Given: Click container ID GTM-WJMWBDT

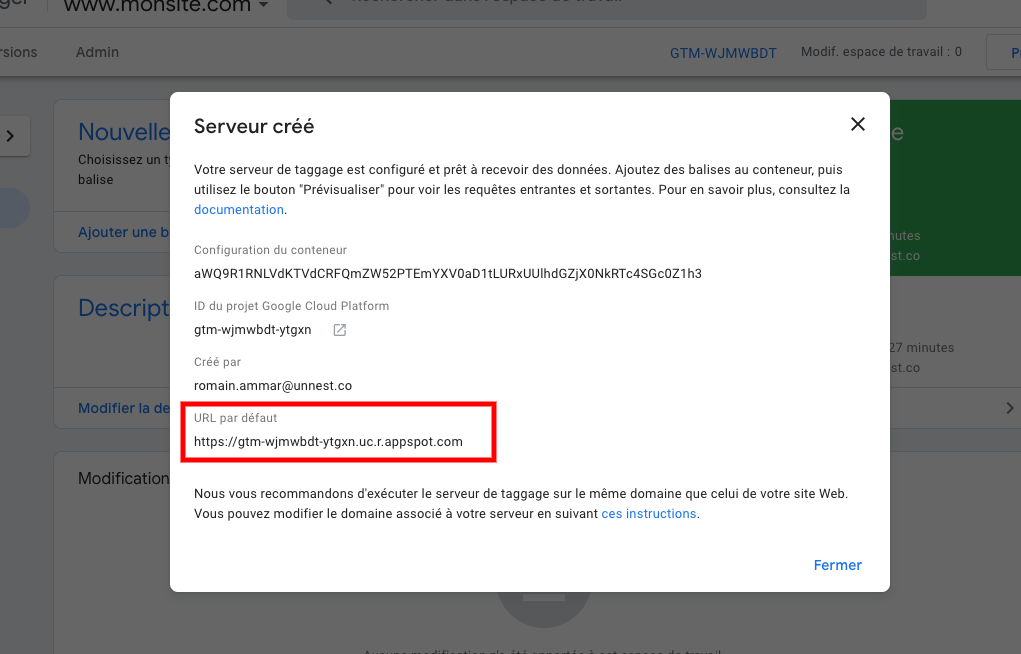Looking at the screenshot, I should tap(723, 53).
